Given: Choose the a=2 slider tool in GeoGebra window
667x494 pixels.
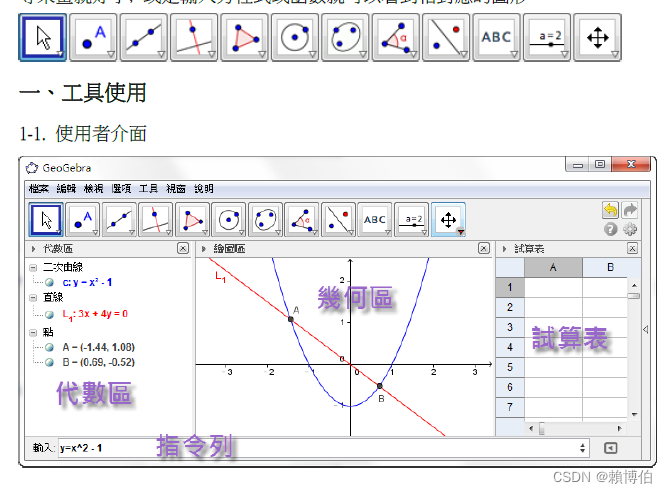Looking at the screenshot, I should [x=412, y=220].
